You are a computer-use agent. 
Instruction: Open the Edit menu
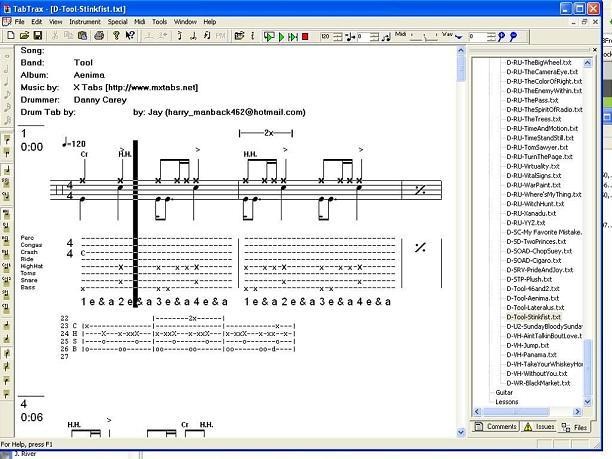coord(37,22)
